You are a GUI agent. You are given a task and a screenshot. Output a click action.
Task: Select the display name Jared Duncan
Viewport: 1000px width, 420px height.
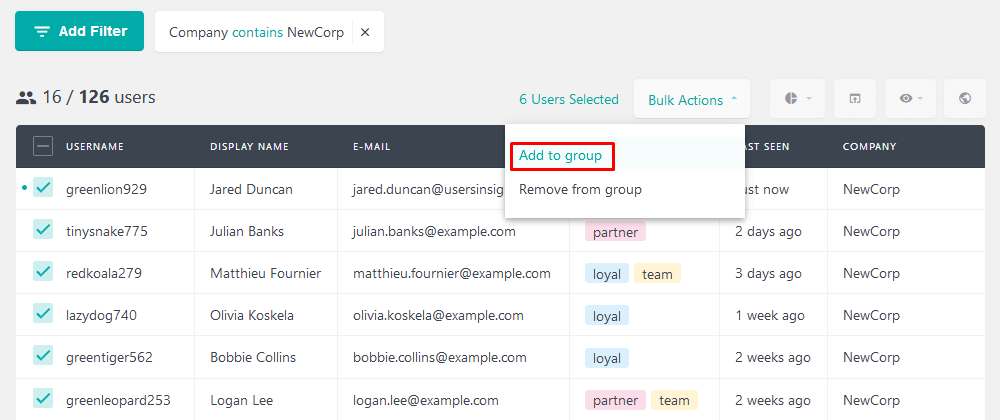click(x=251, y=189)
